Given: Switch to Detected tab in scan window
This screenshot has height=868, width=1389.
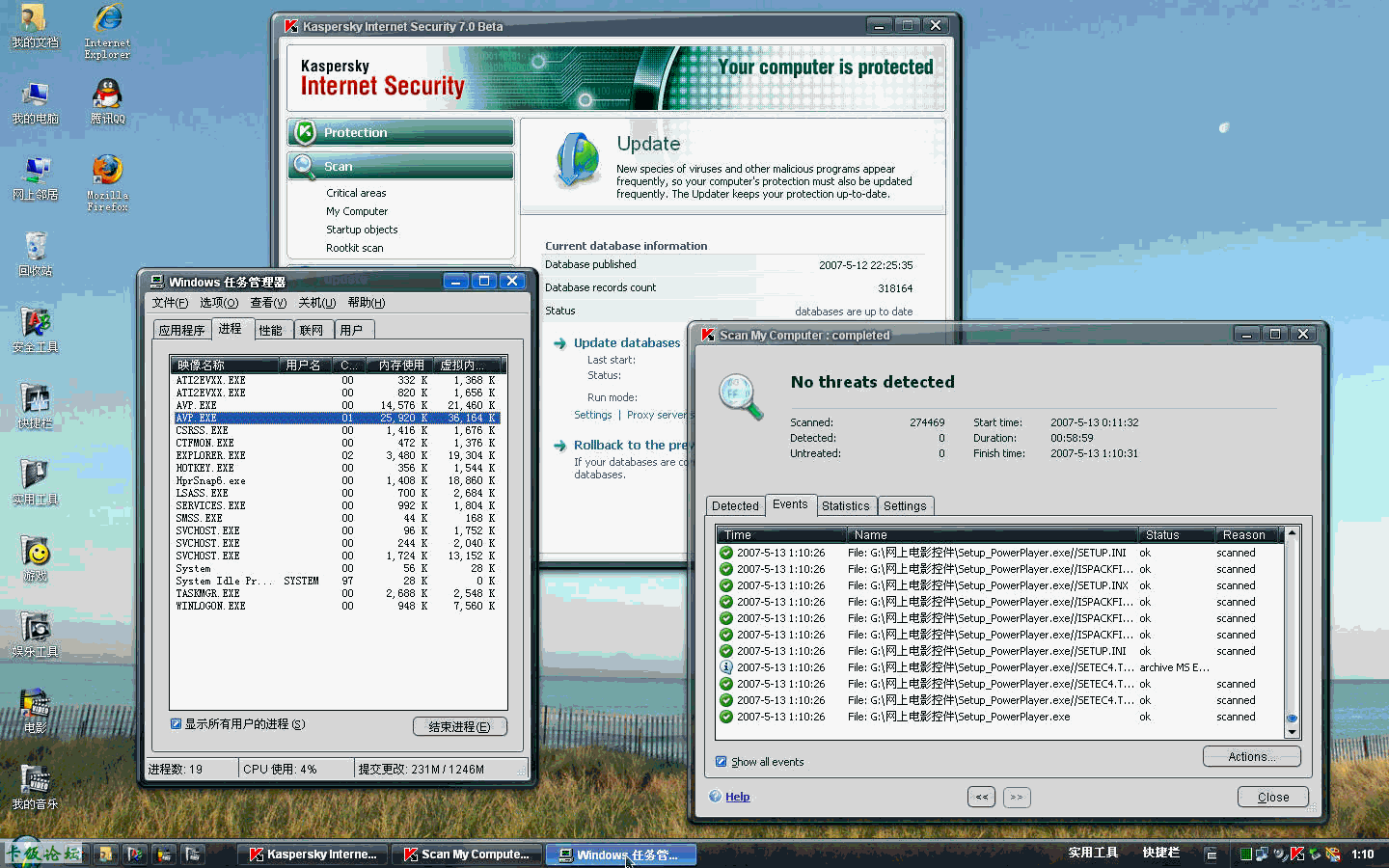Looking at the screenshot, I should [x=735, y=506].
